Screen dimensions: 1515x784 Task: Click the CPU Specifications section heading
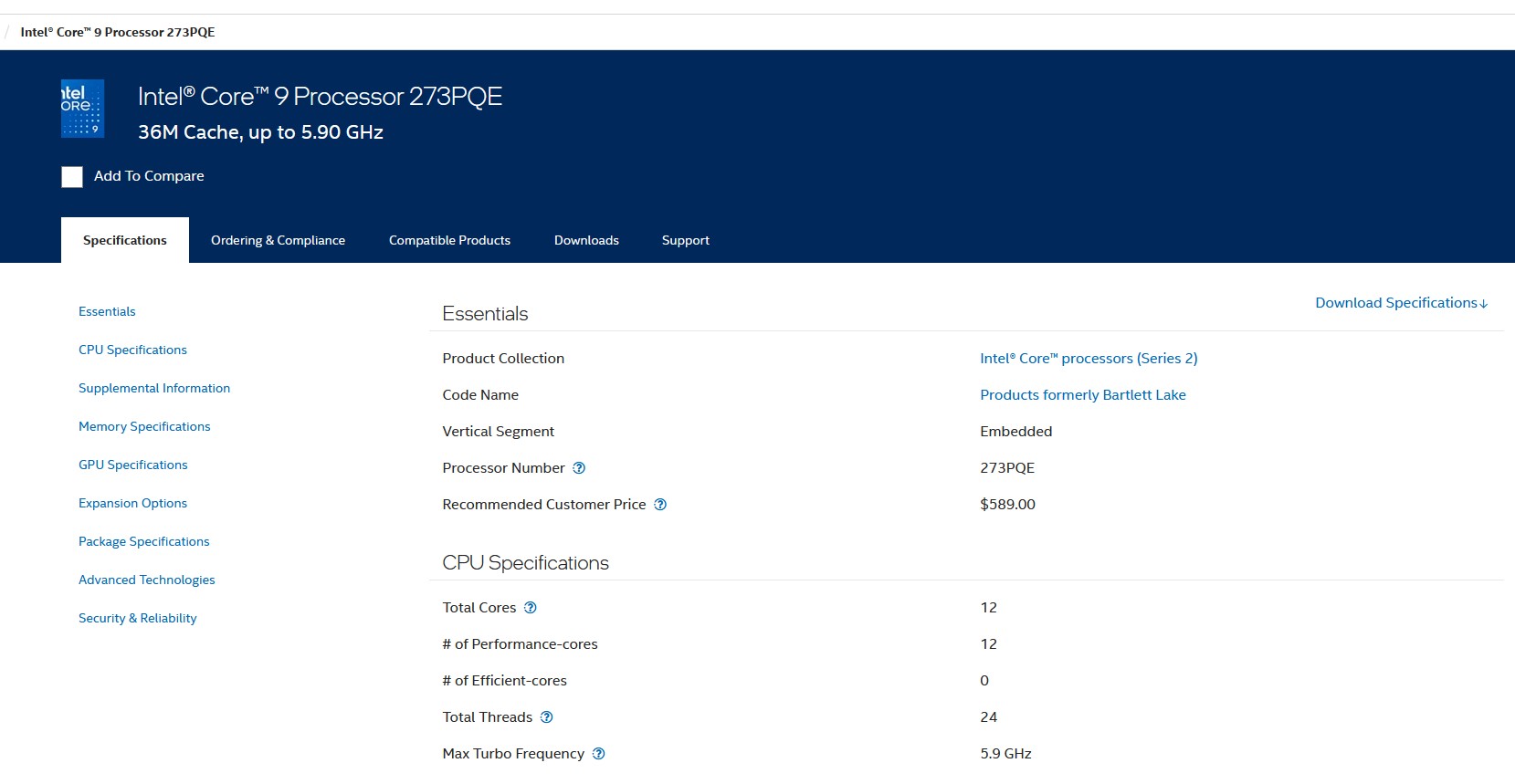click(x=525, y=563)
